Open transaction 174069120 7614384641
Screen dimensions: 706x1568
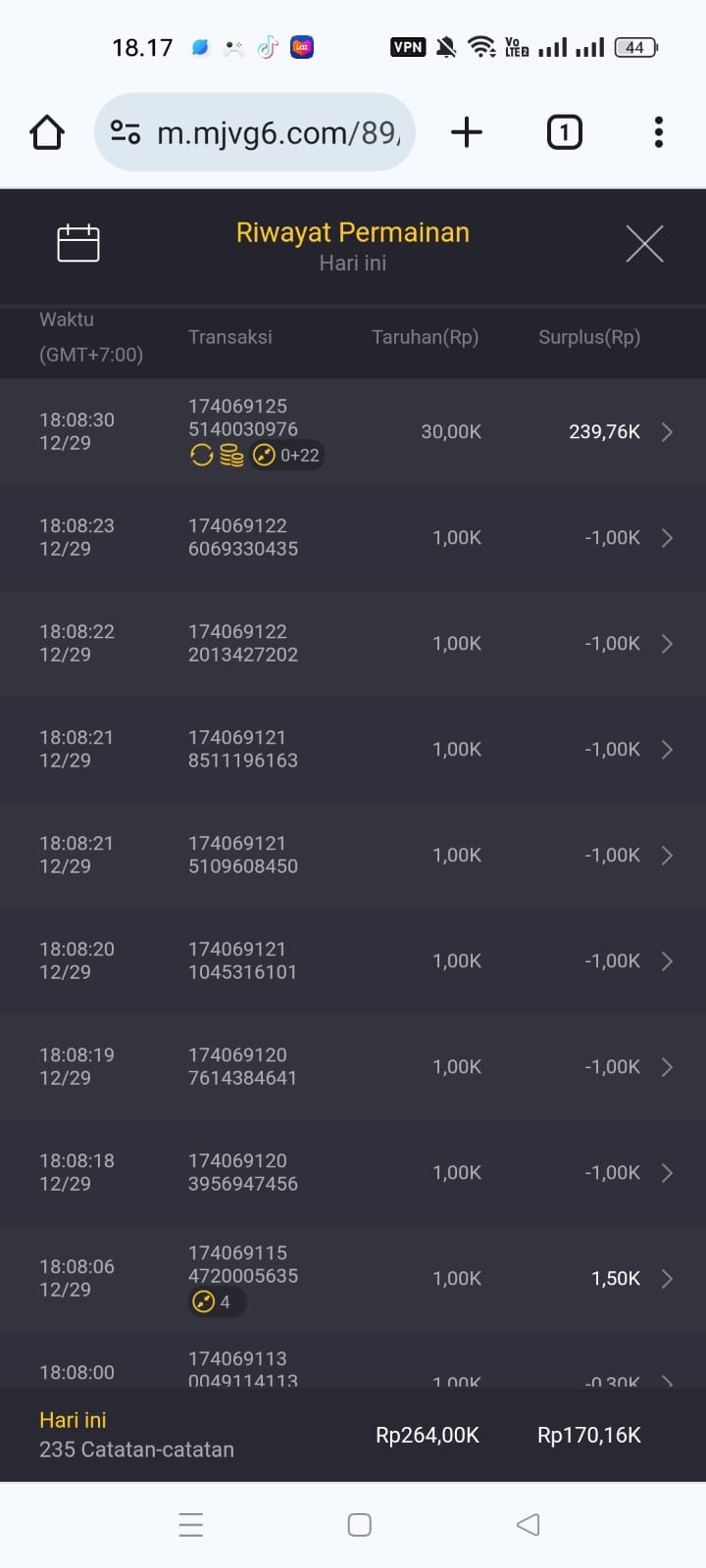coord(243,1067)
